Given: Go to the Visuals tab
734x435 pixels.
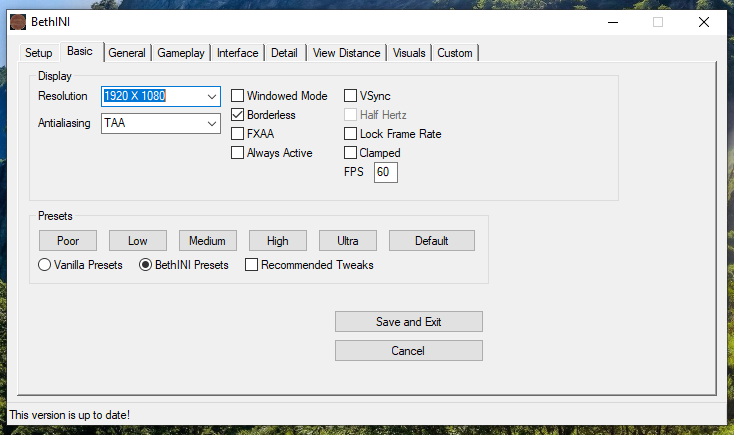Looking at the screenshot, I should click(409, 53).
